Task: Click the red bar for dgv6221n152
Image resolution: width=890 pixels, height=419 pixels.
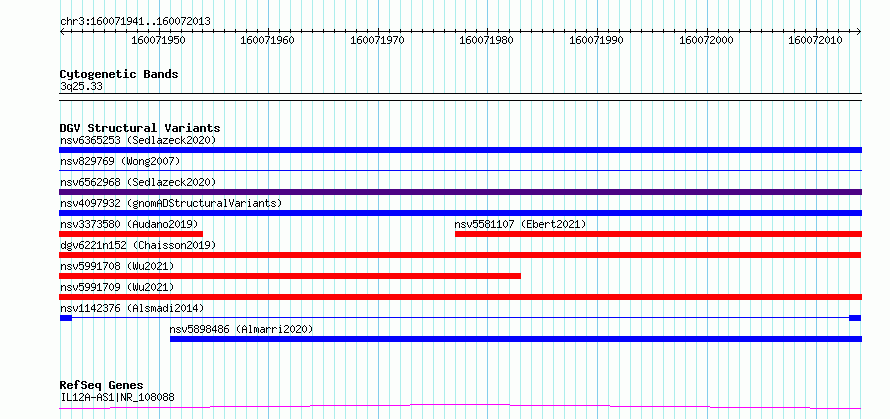Action: pos(460,255)
